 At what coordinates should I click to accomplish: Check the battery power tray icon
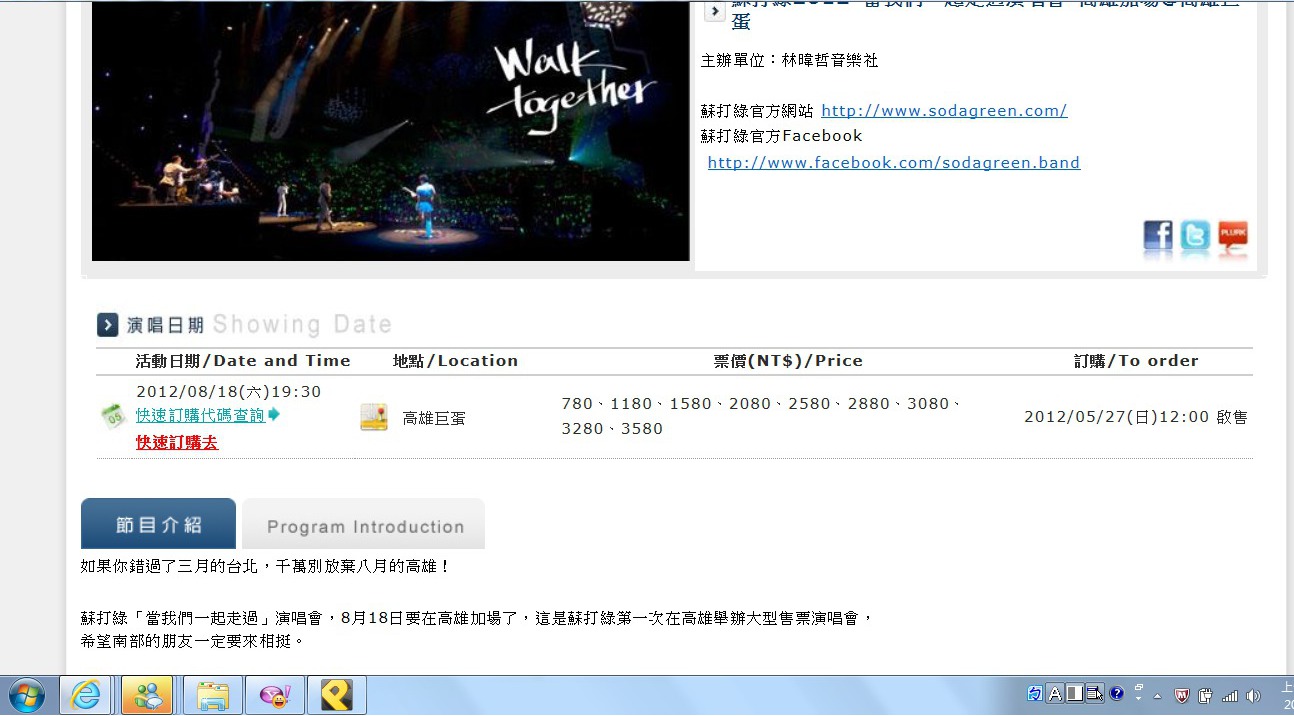pos(1206,695)
